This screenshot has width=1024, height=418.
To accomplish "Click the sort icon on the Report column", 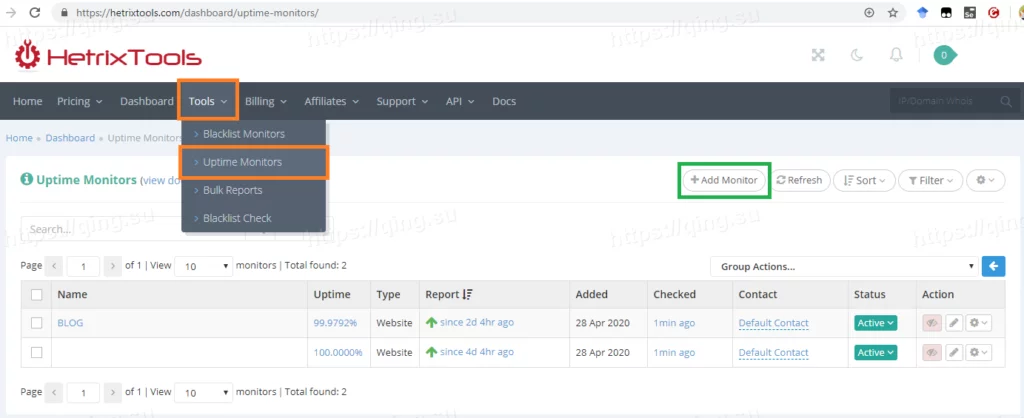I will pos(467,295).
